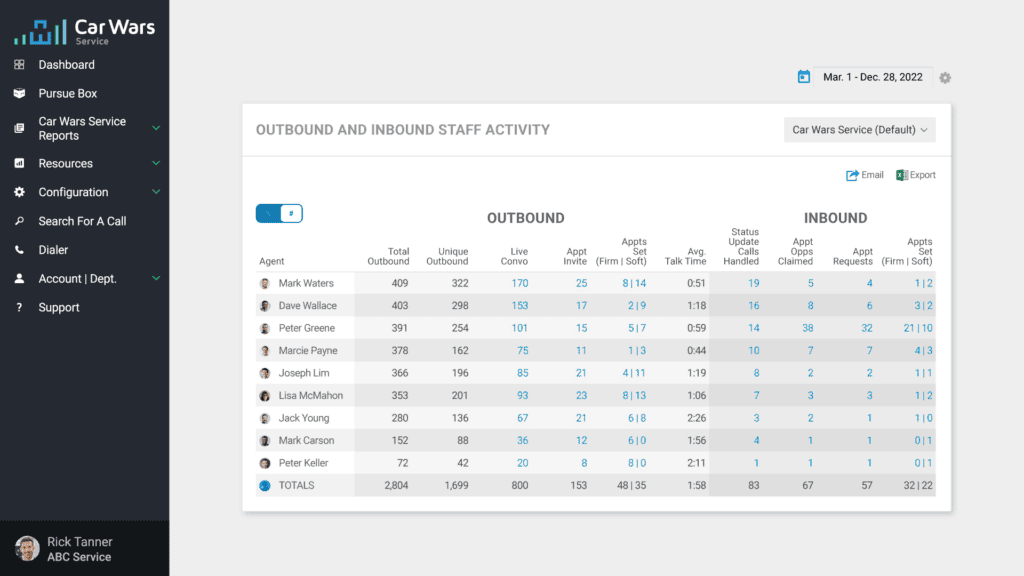Screen dimensions: 1024x576
Task: Open Peter Greene's inbound Appts Set 21 | 10
Action: click(918, 328)
